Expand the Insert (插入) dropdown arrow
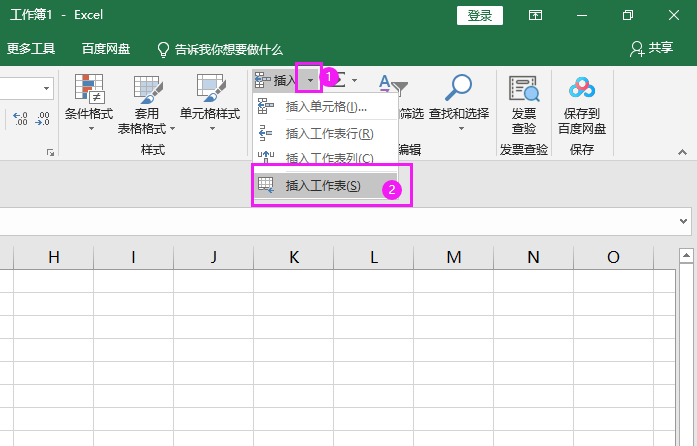 click(x=310, y=80)
